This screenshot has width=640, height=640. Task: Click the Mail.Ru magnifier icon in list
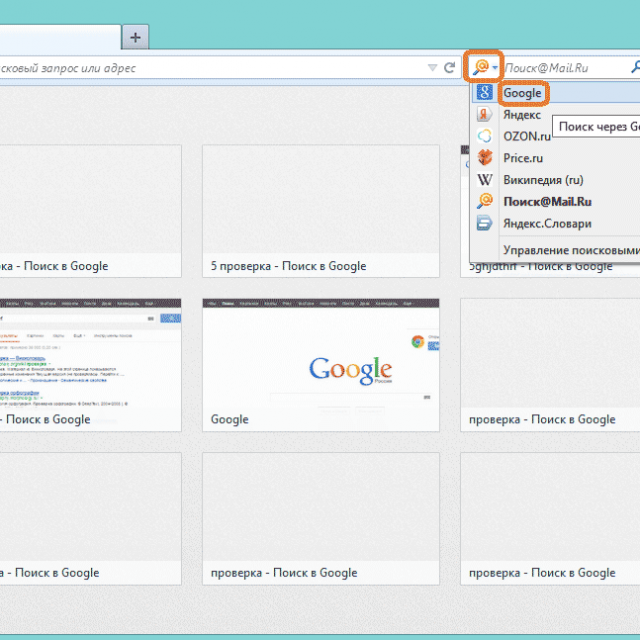click(x=484, y=201)
